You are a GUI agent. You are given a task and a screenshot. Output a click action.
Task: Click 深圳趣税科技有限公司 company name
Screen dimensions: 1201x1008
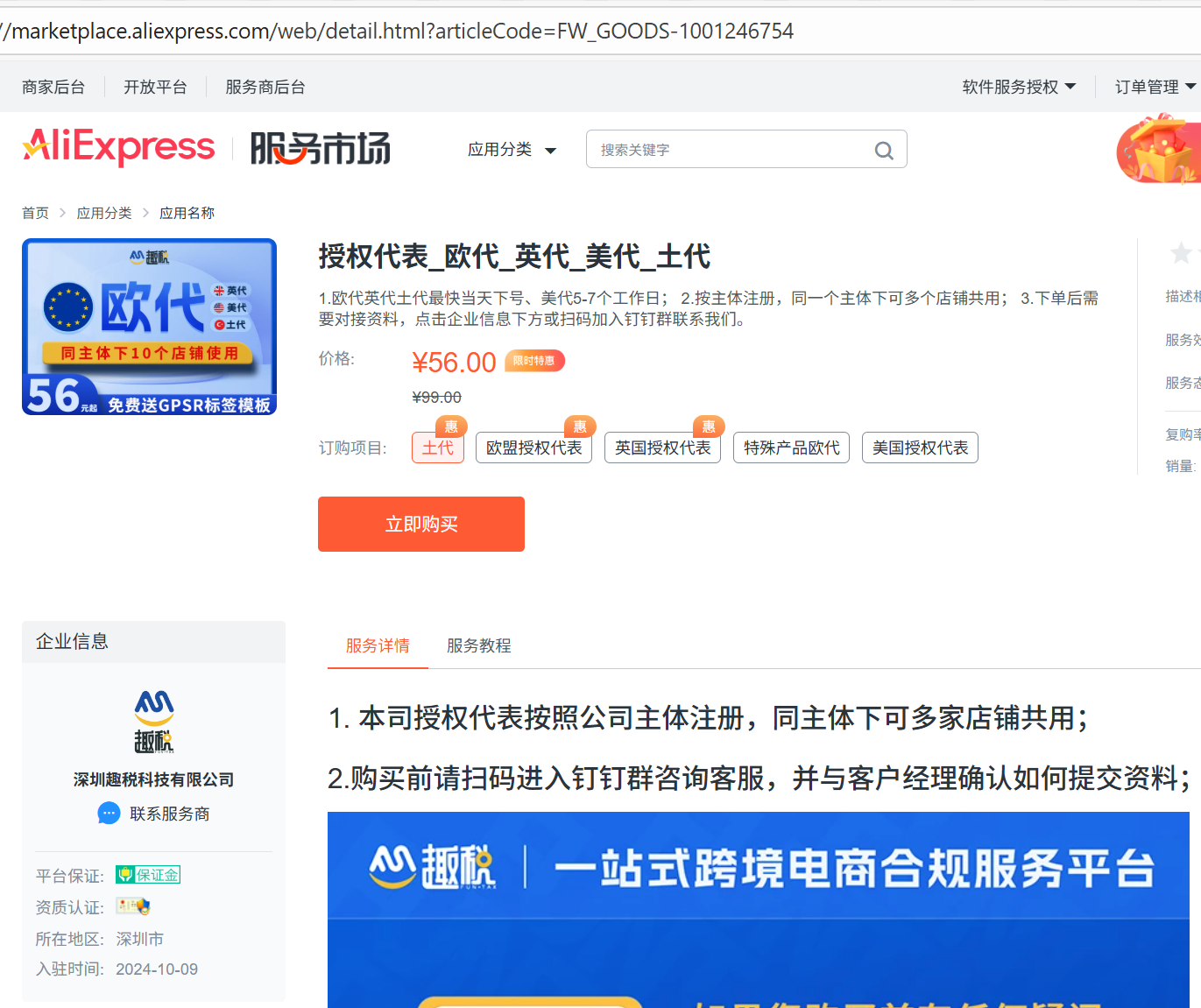(x=154, y=779)
